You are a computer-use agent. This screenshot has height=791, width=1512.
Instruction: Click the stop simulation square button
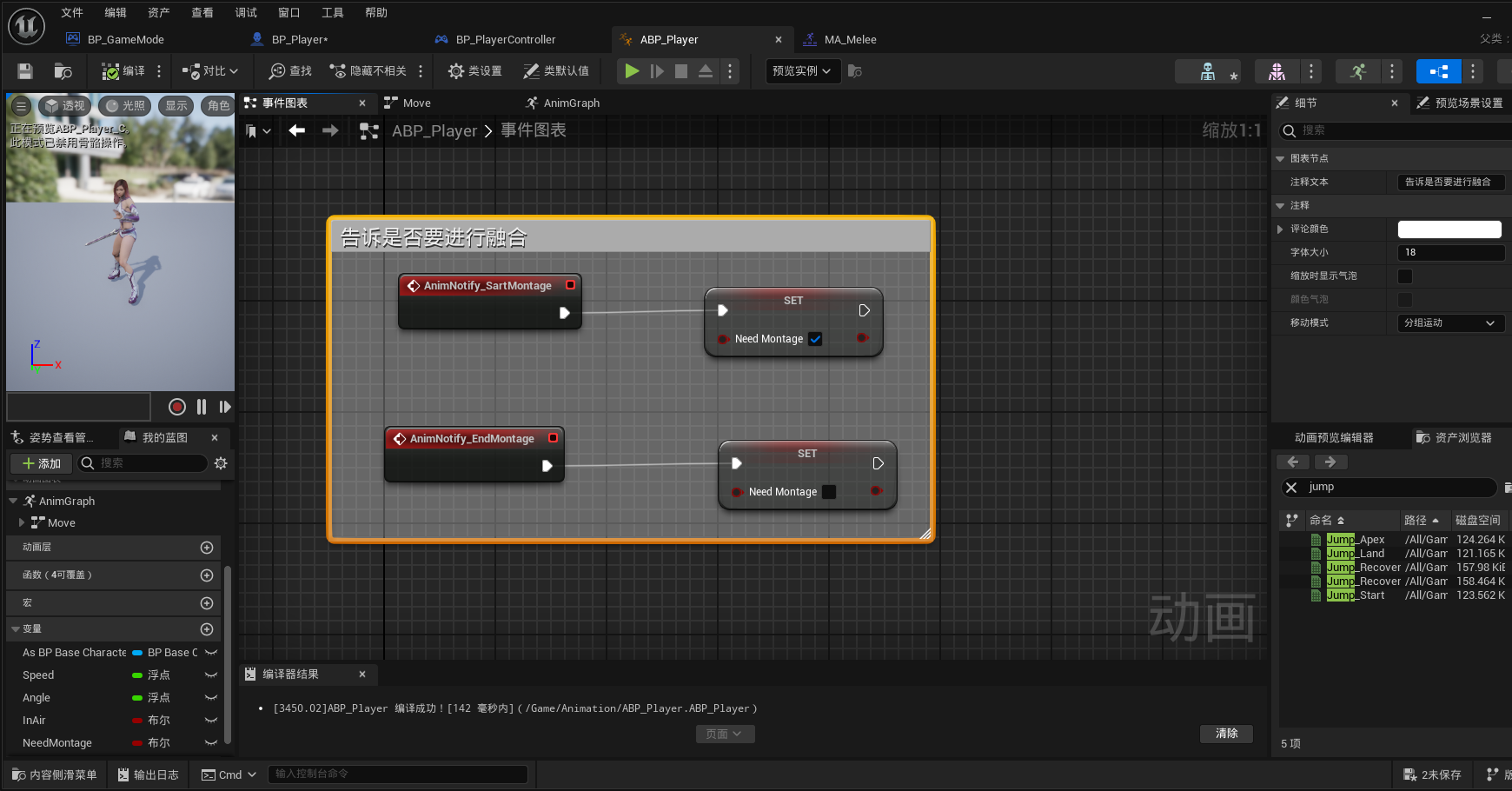(681, 71)
